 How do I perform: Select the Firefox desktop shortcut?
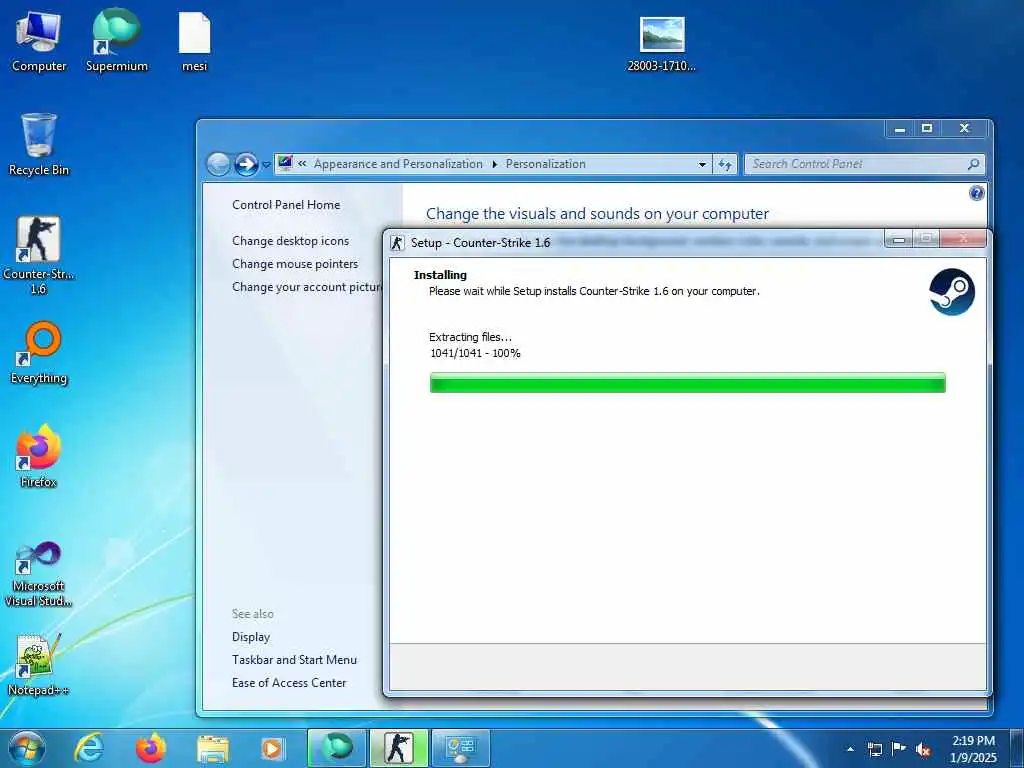pos(39,456)
